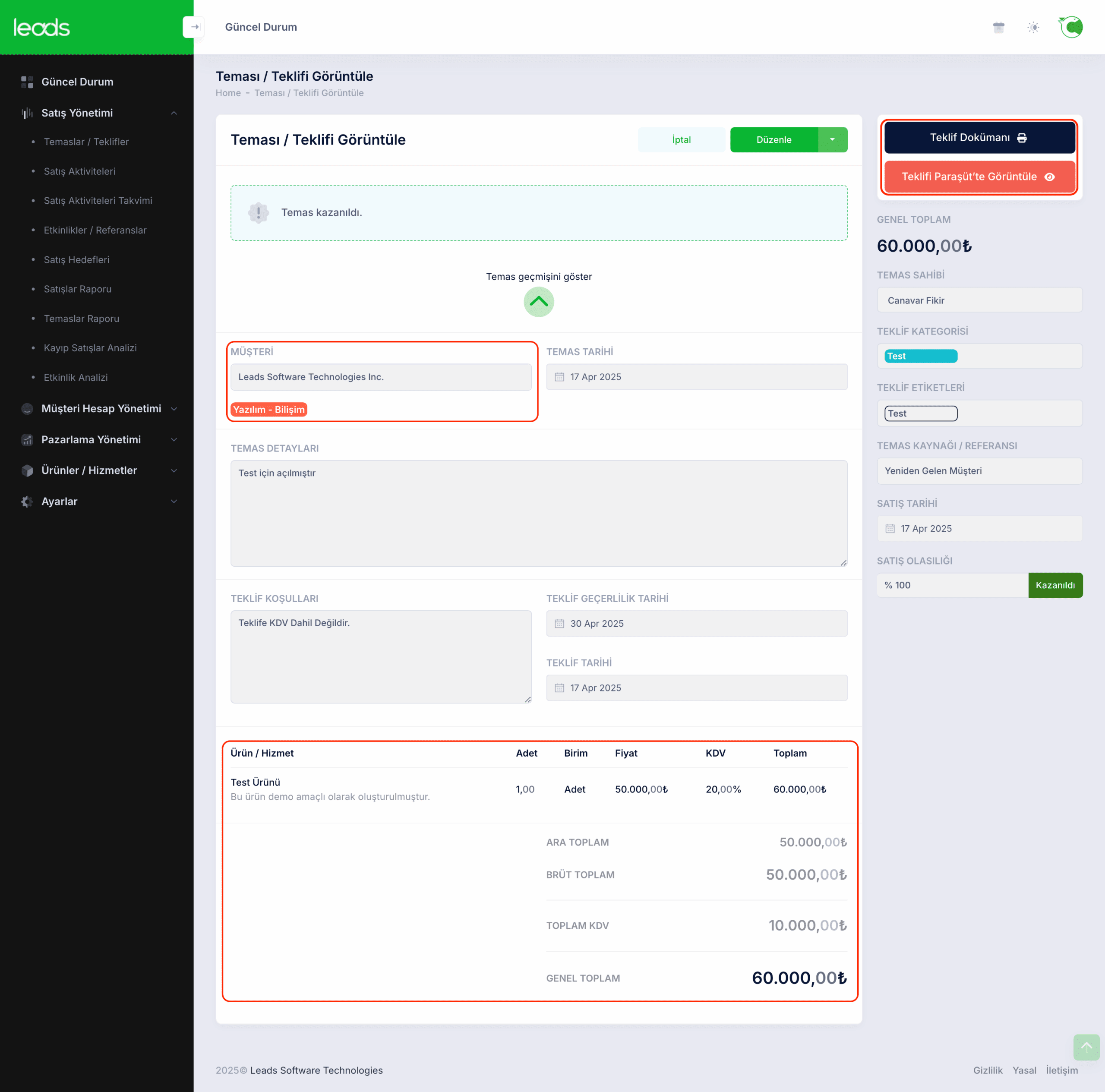
Task: Click the Temas Sahibi Canavar Fikir field
Action: (x=979, y=300)
